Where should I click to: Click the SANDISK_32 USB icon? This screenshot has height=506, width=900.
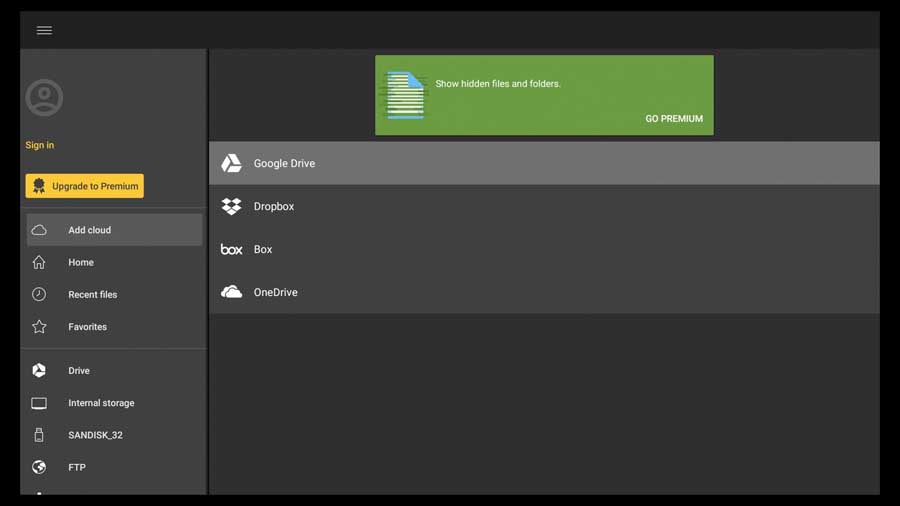pyautogui.click(x=39, y=435)
